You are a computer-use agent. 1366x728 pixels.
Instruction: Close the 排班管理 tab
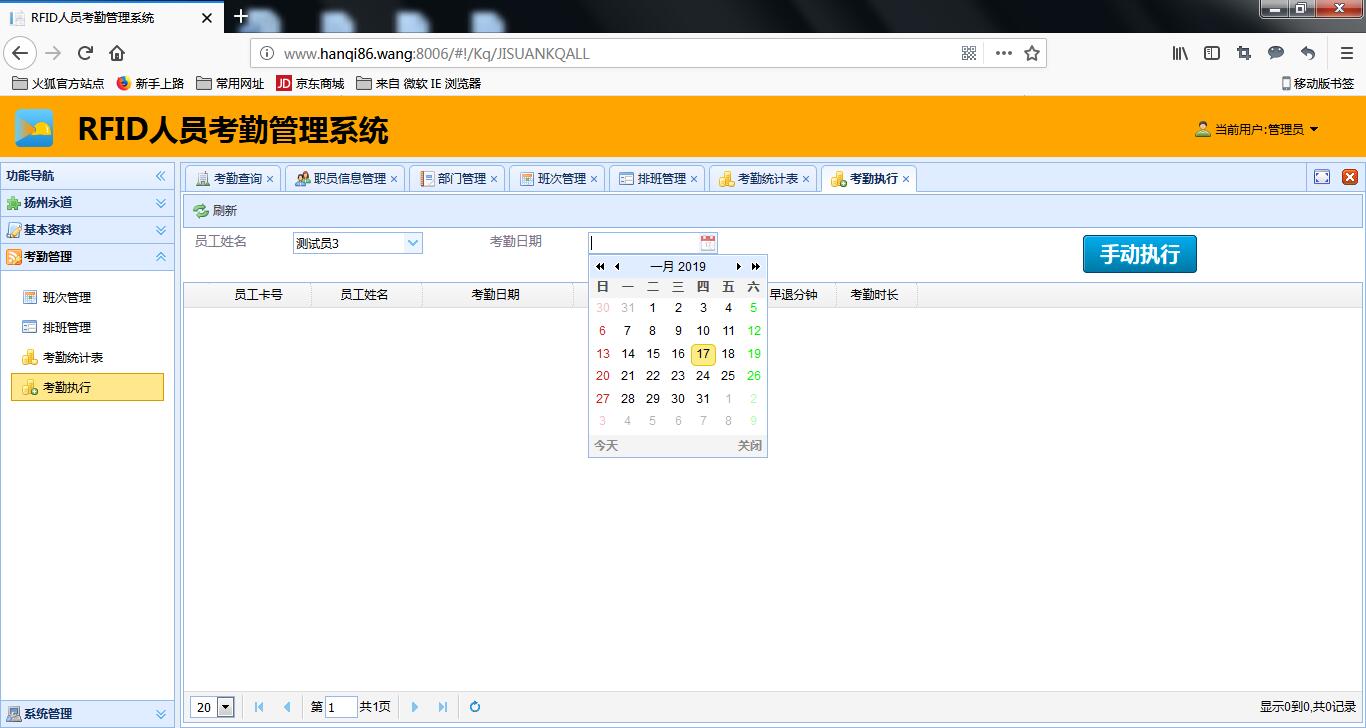pyautogui.click(x=694, y=179)
